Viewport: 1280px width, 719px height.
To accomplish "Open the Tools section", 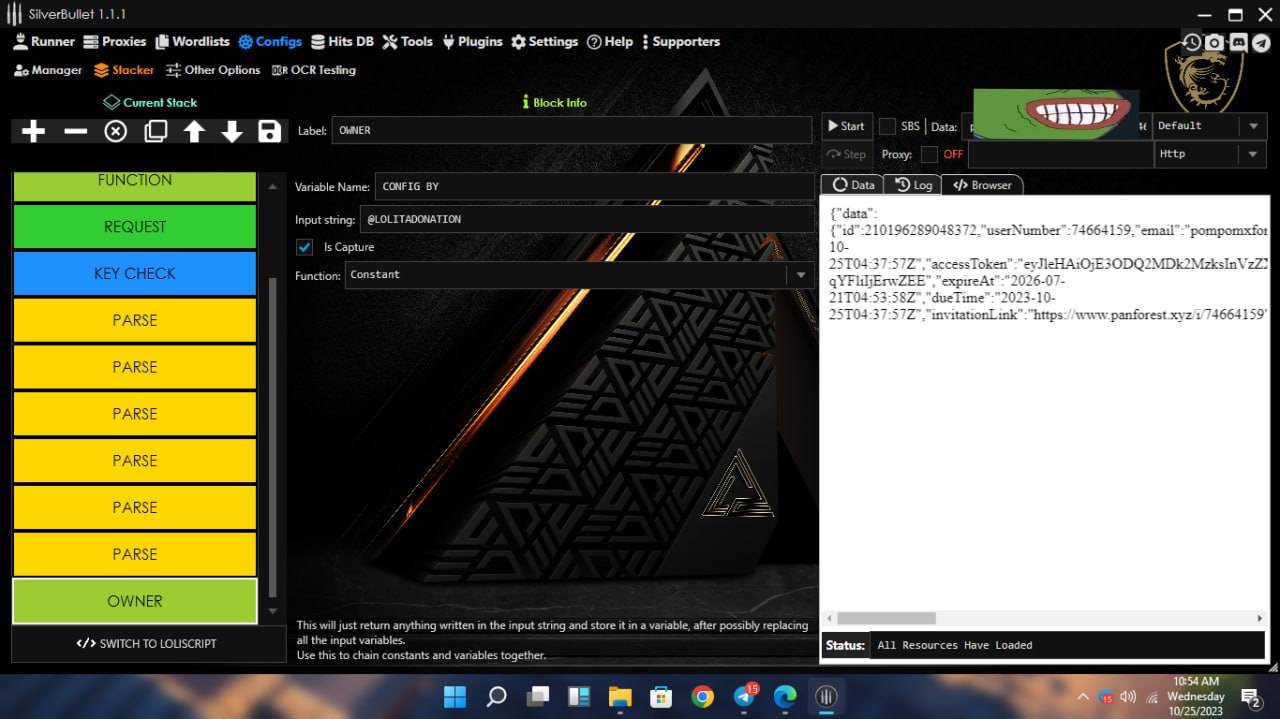I will click(x=407, y=41).
